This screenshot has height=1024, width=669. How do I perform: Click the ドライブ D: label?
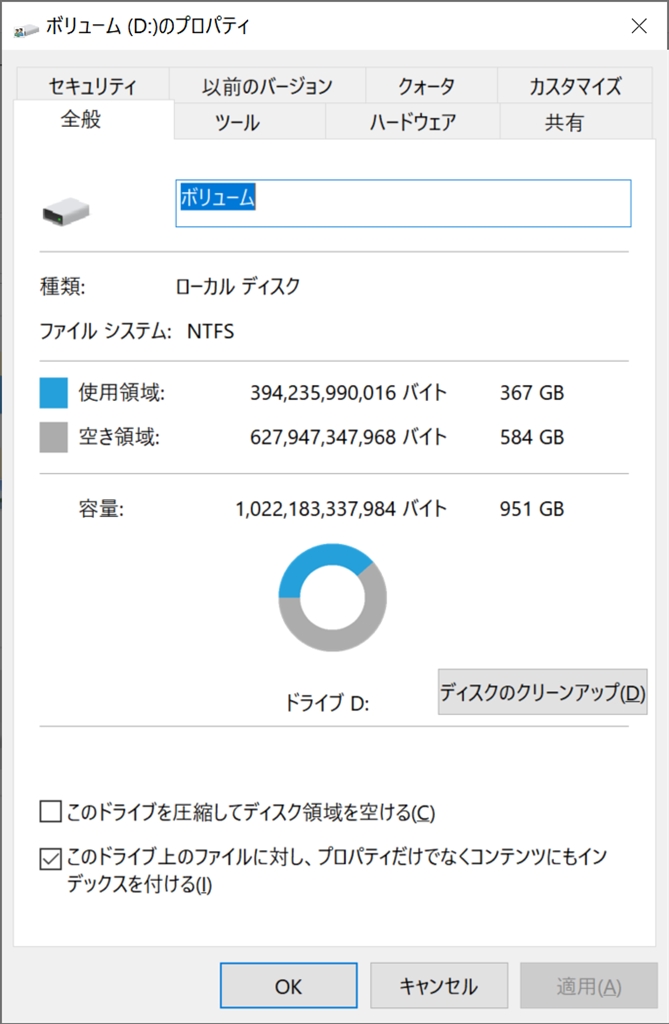click(327, 703)
